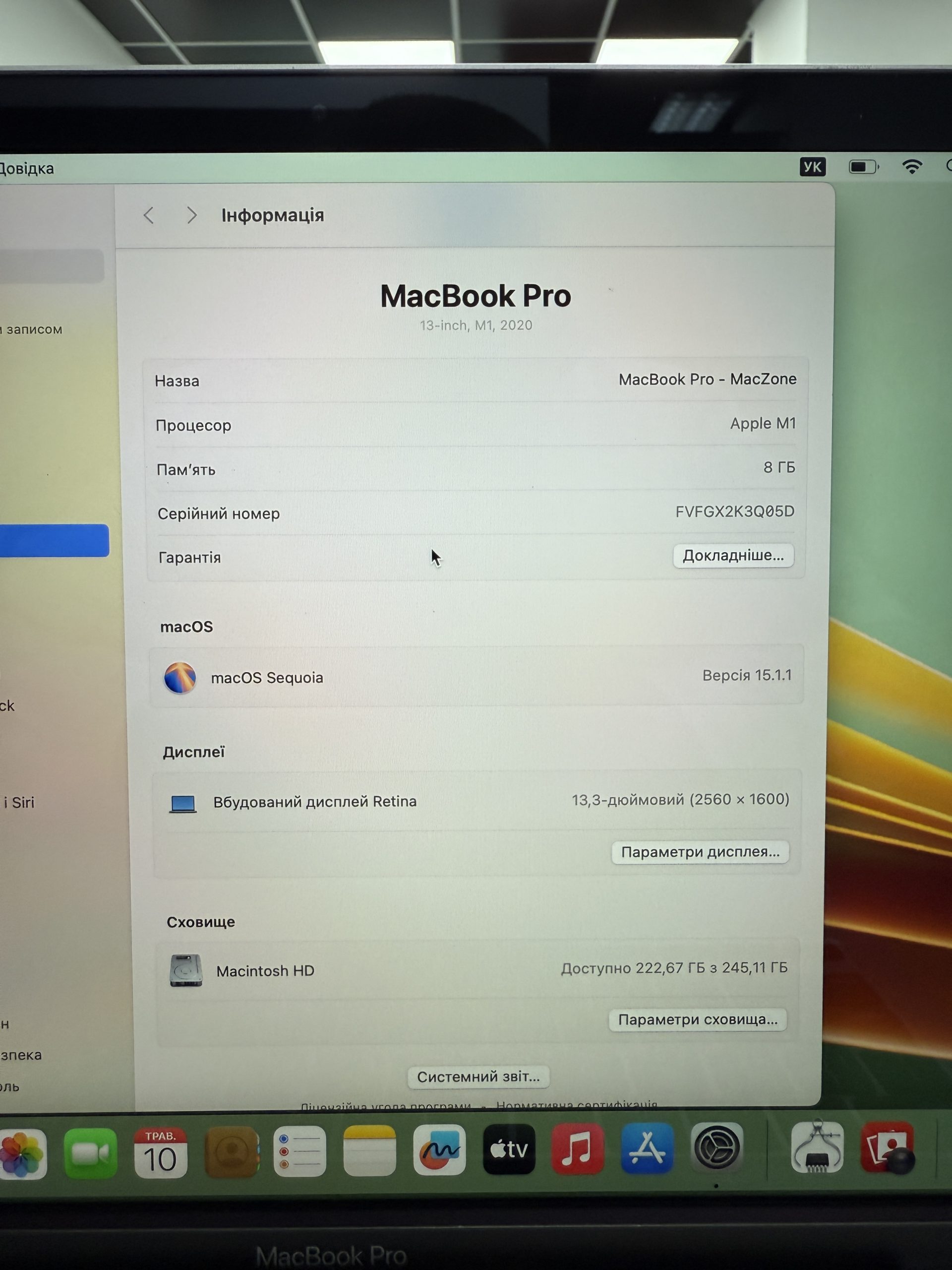The height and width of the screenshot is (1270, 952).
Task: Click the 8 ГБ memory value
Action: pyautogui.click(x=778, y=467)
